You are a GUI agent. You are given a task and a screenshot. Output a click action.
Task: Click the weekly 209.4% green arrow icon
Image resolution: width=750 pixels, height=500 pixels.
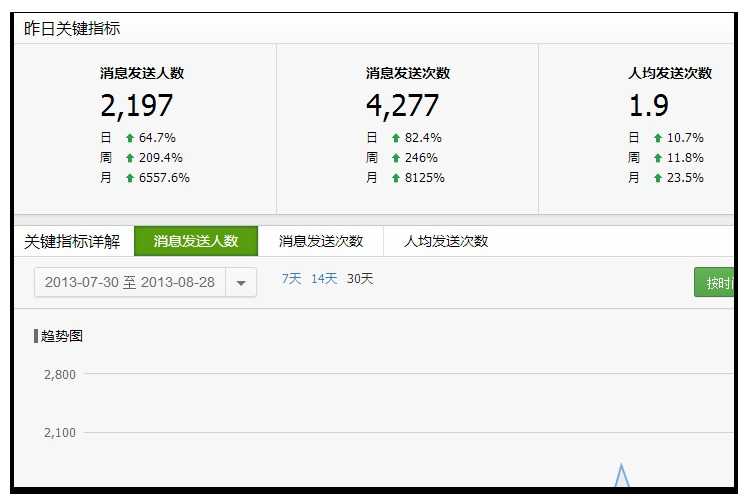click(130, 158)
